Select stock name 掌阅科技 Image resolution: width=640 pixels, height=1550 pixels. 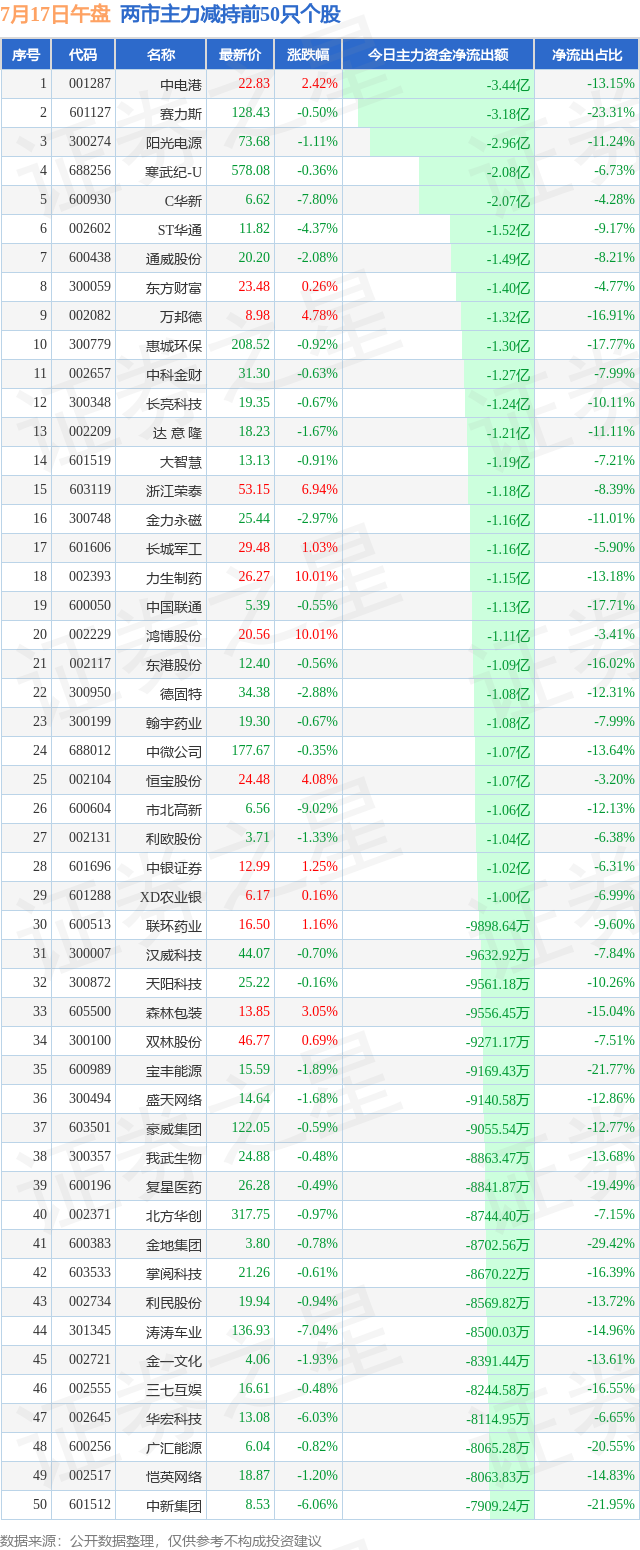click(x=174, y=1273)
